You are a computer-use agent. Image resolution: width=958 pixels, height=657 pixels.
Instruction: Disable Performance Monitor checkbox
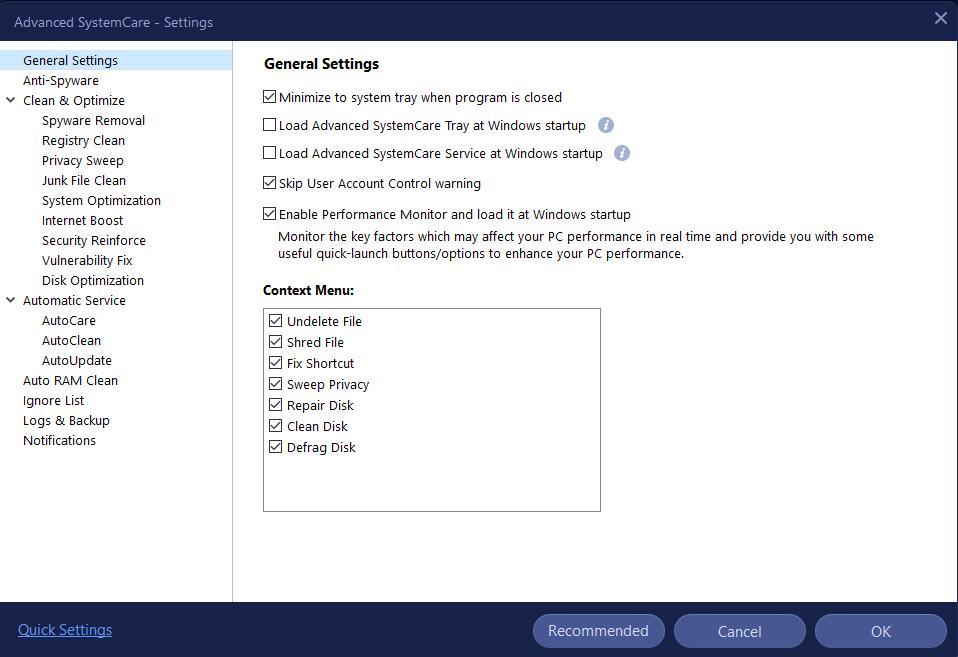(269, 213)
